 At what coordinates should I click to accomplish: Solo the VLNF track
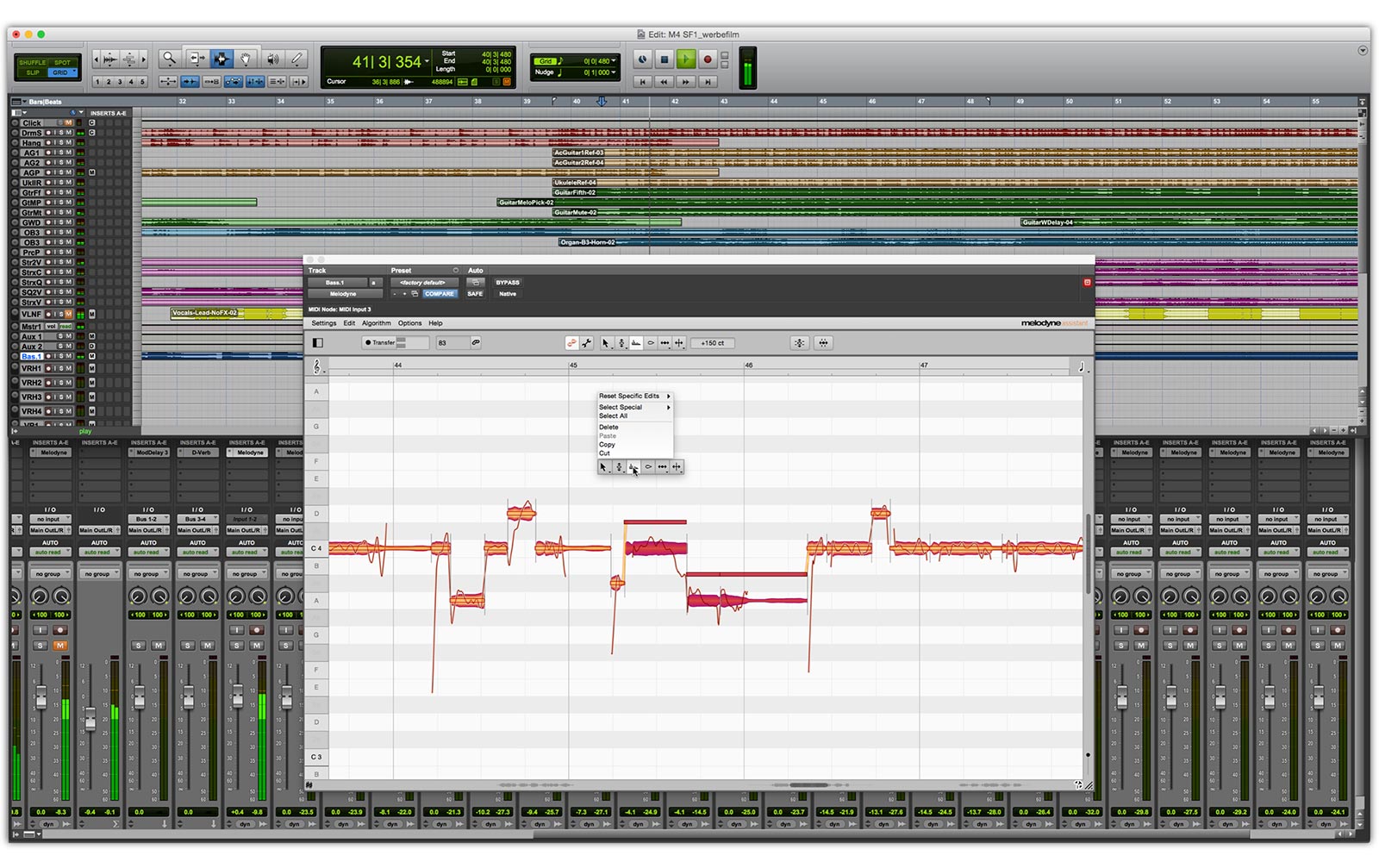(61, 315)
